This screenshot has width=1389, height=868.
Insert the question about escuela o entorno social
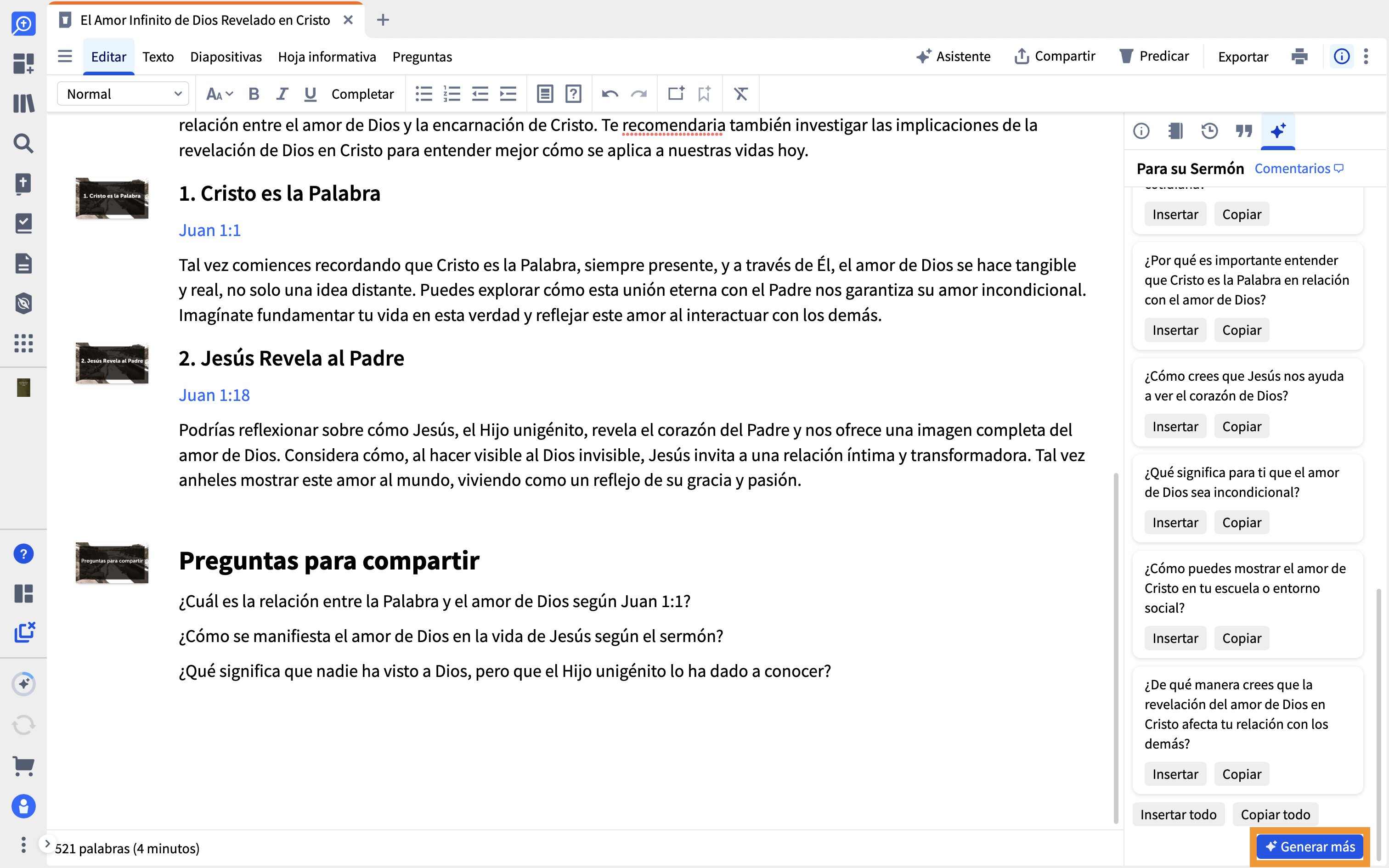coord(1175,638)
